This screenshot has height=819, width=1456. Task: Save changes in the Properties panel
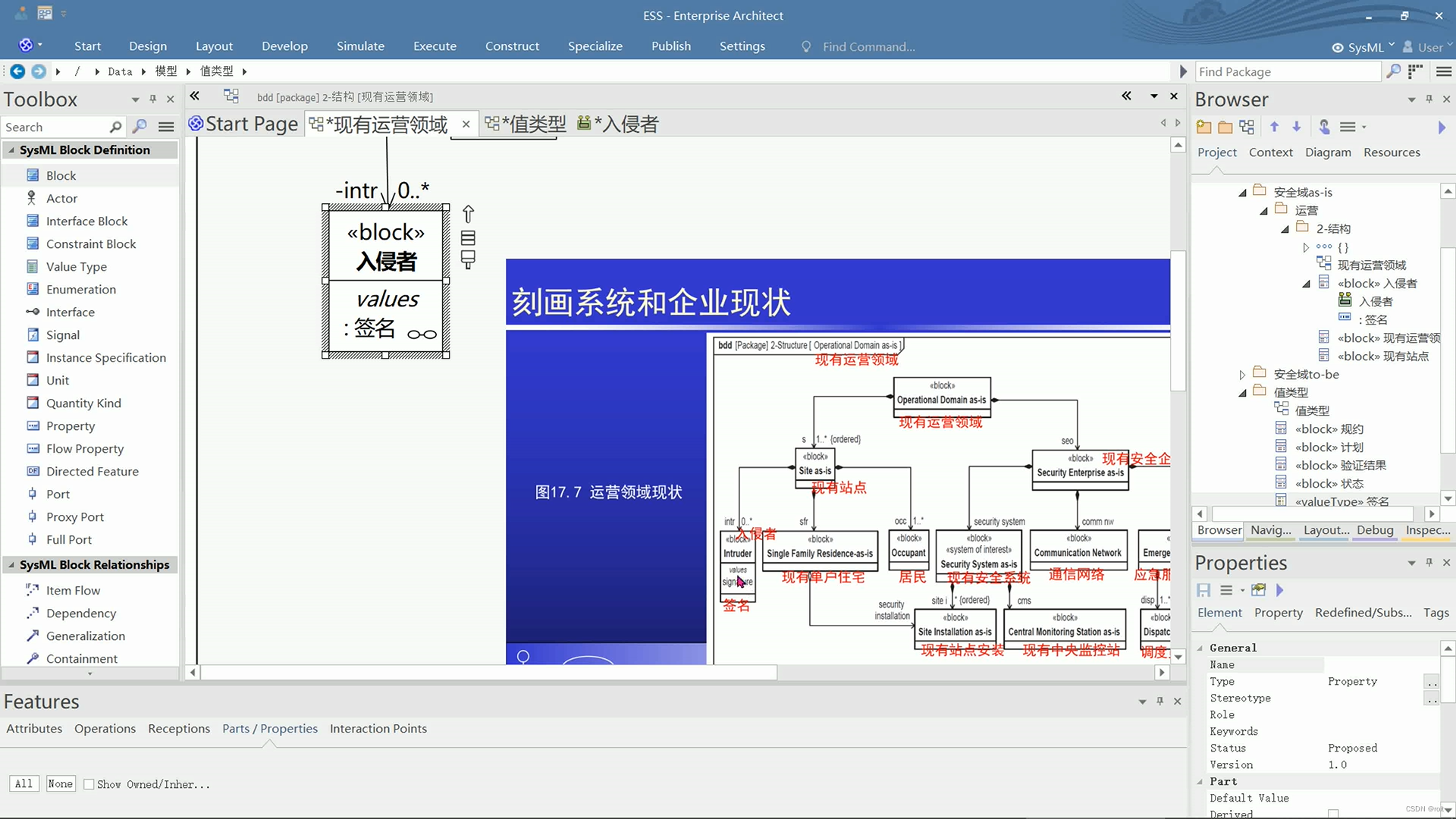(1203, 590)
